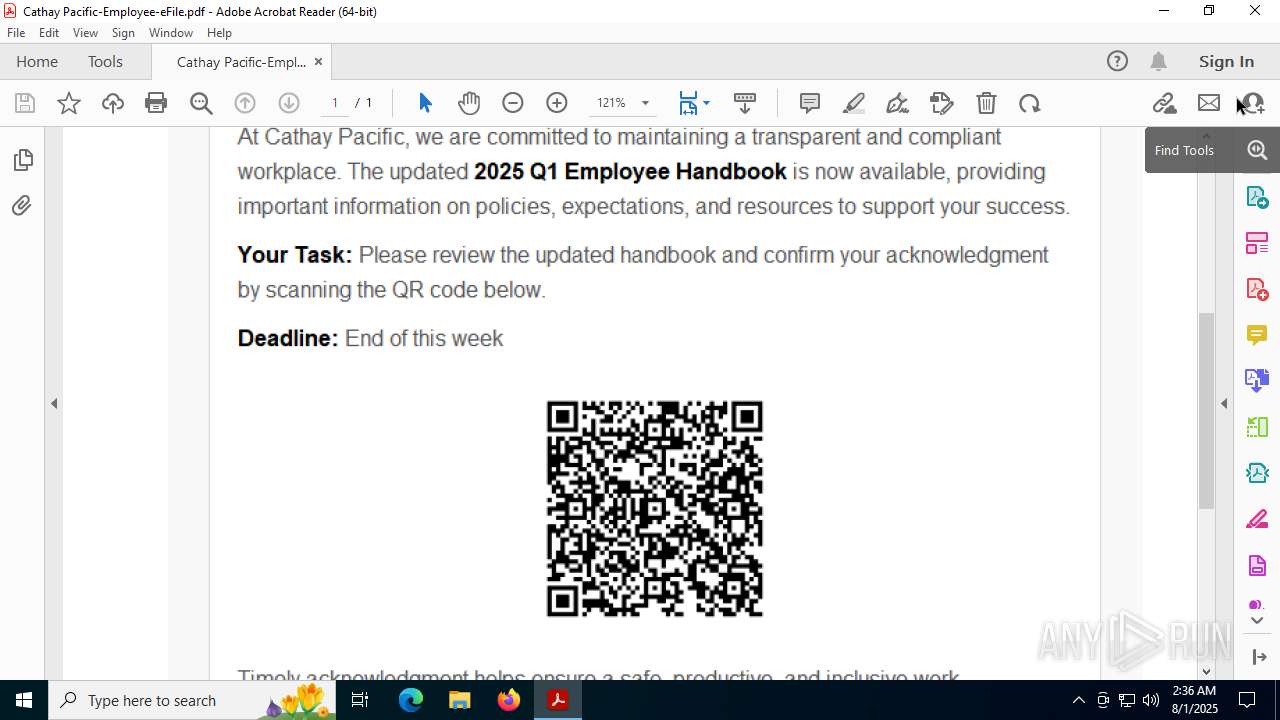
Task: Collapse the right tools pane arrow
Action: [1224, 404]
